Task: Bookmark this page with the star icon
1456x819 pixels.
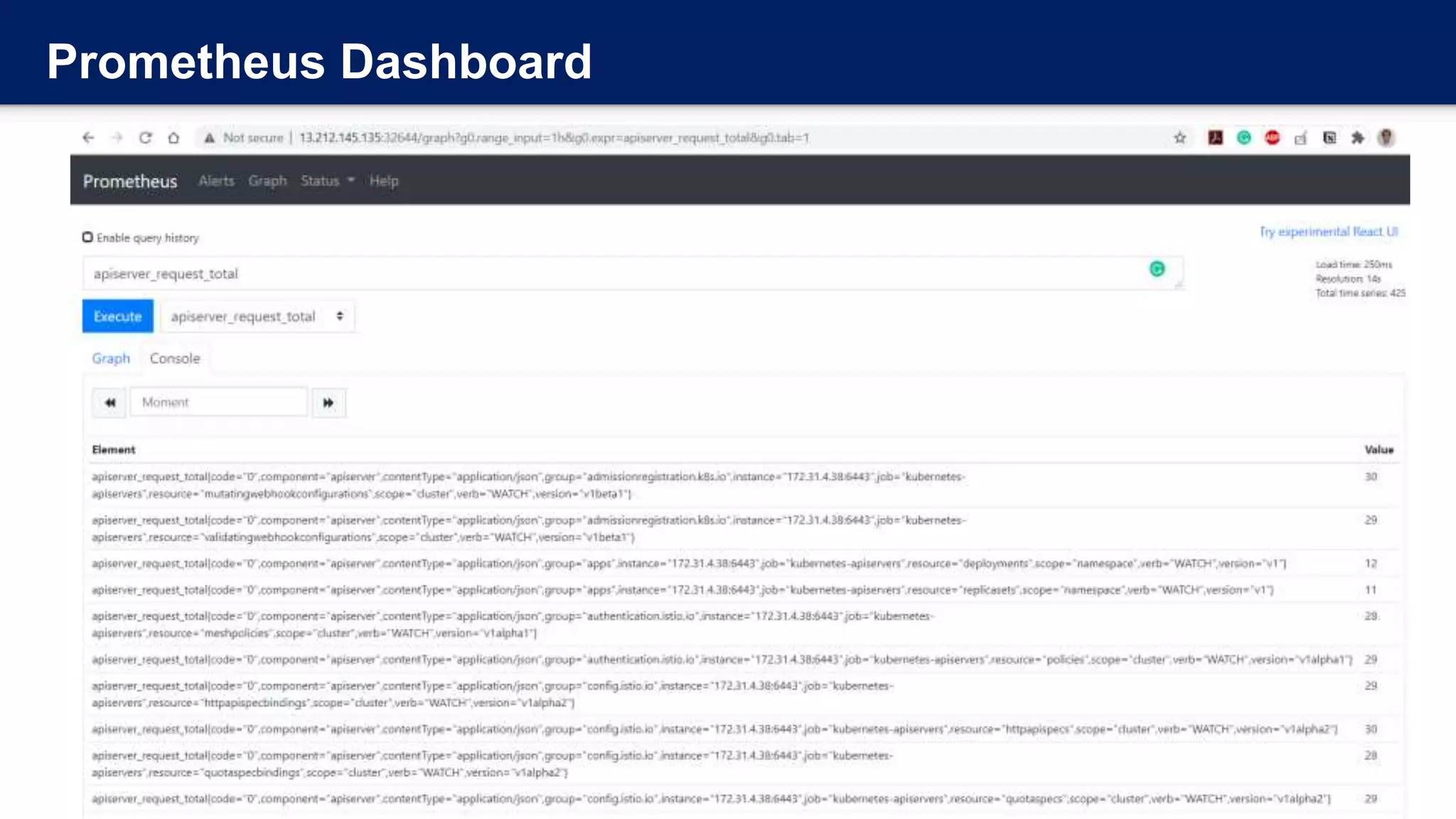Action: point(1180,138)
